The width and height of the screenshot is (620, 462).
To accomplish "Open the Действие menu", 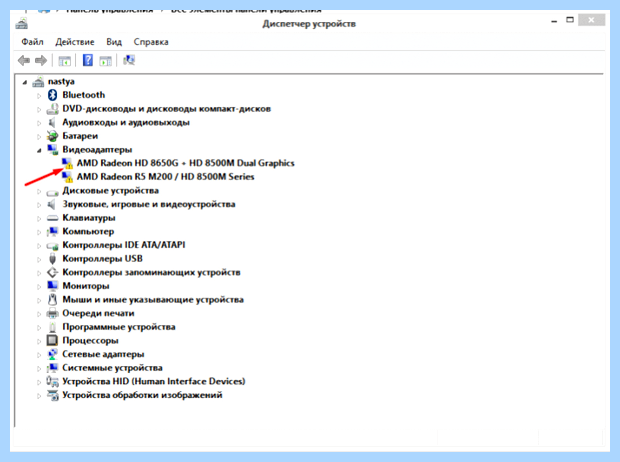I will (x=75, y=42).
